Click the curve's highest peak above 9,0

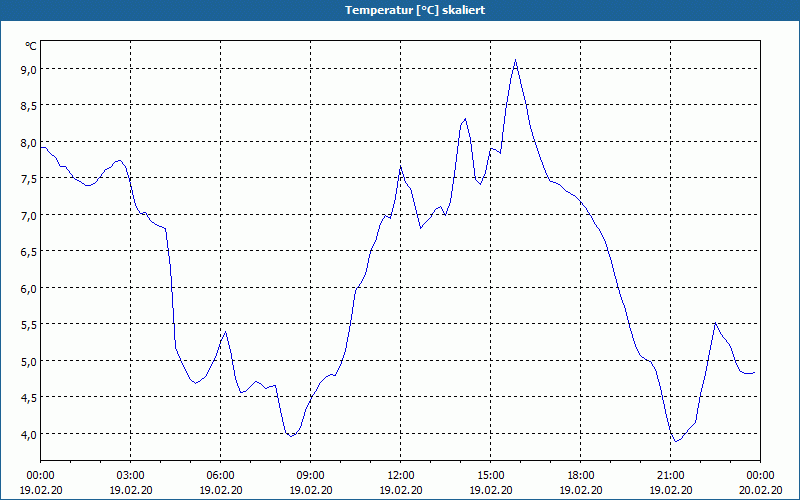click(x=515, y=60)
